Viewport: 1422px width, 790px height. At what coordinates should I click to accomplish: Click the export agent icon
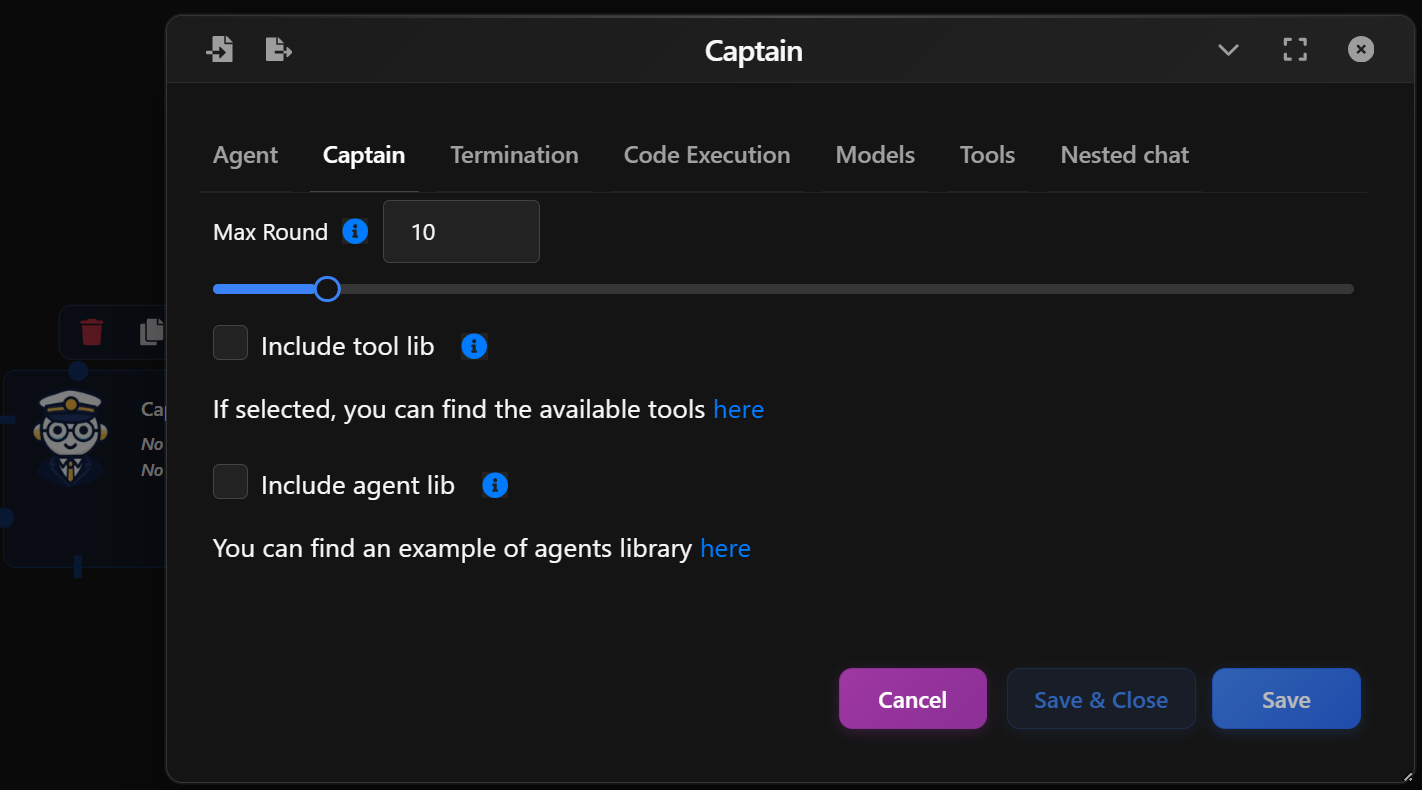click(x=278, y=48)
